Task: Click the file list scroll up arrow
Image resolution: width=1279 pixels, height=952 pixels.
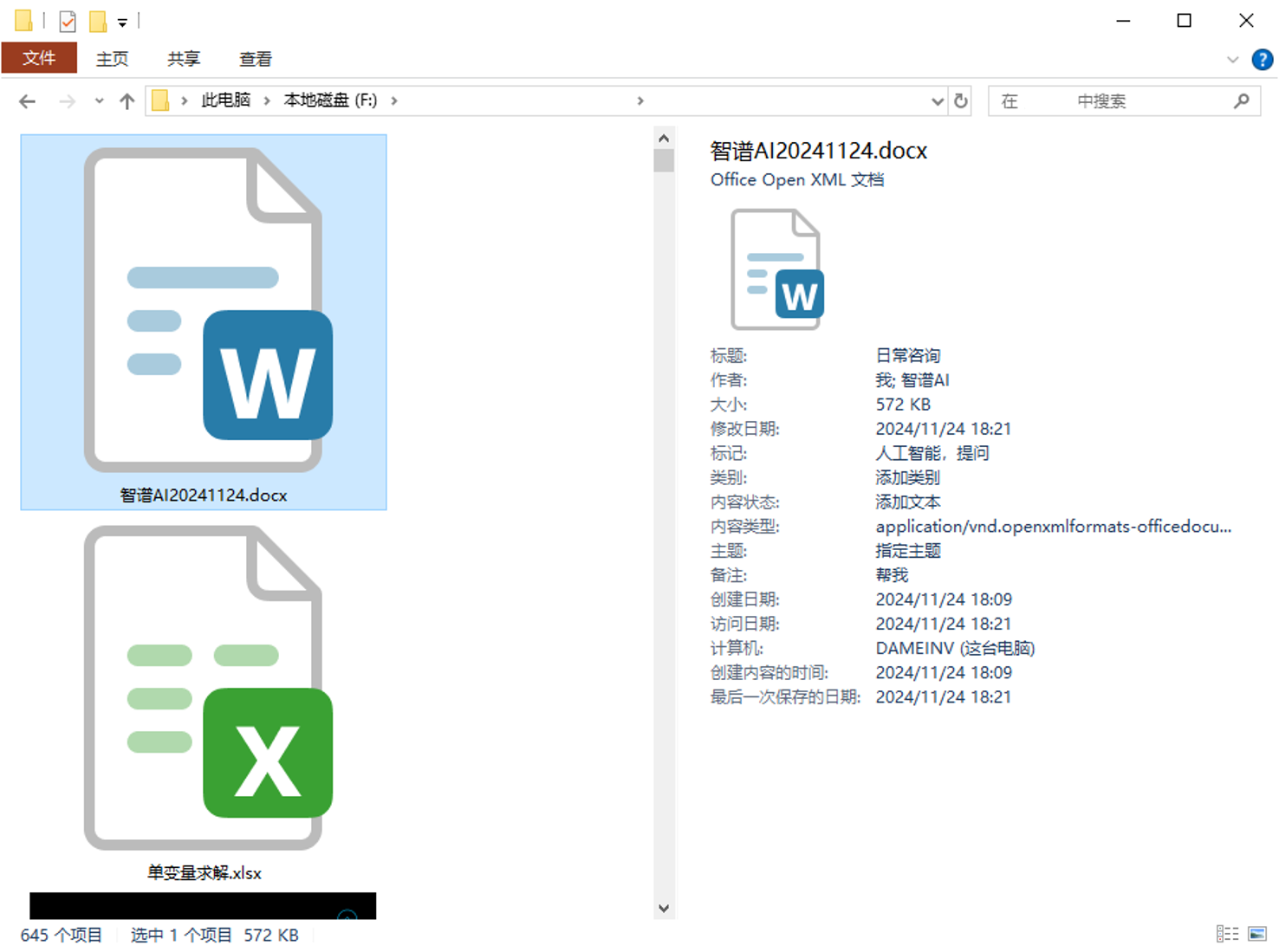Action: (x=664, y=138)
